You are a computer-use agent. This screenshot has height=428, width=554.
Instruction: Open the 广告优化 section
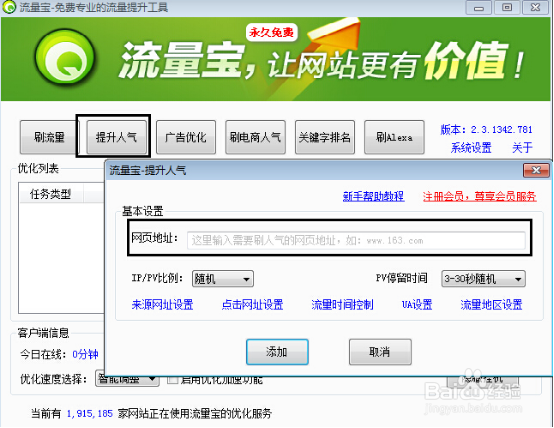click(186, 137)
